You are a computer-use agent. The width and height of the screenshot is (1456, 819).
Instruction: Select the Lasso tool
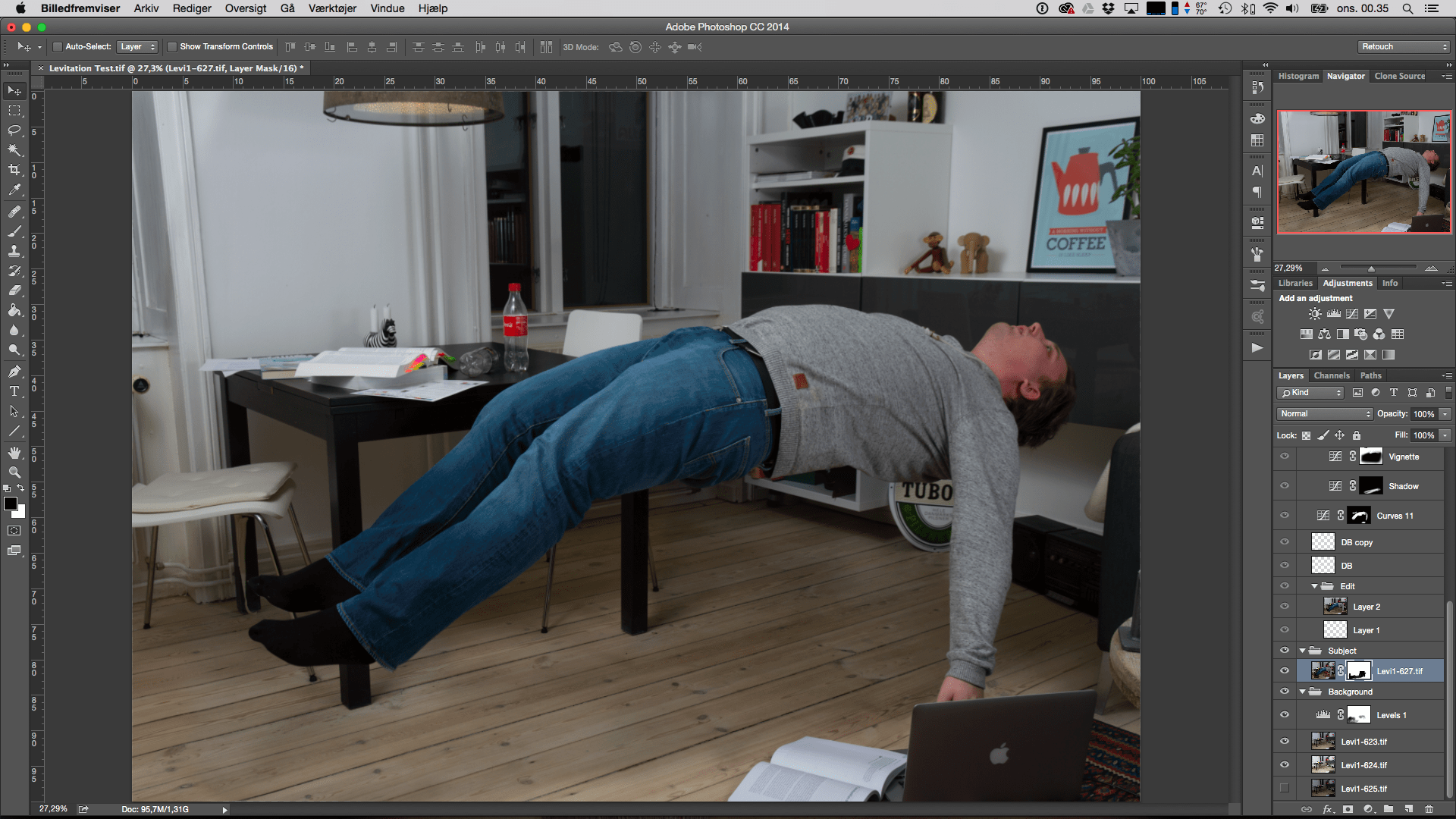pos(14,130)
